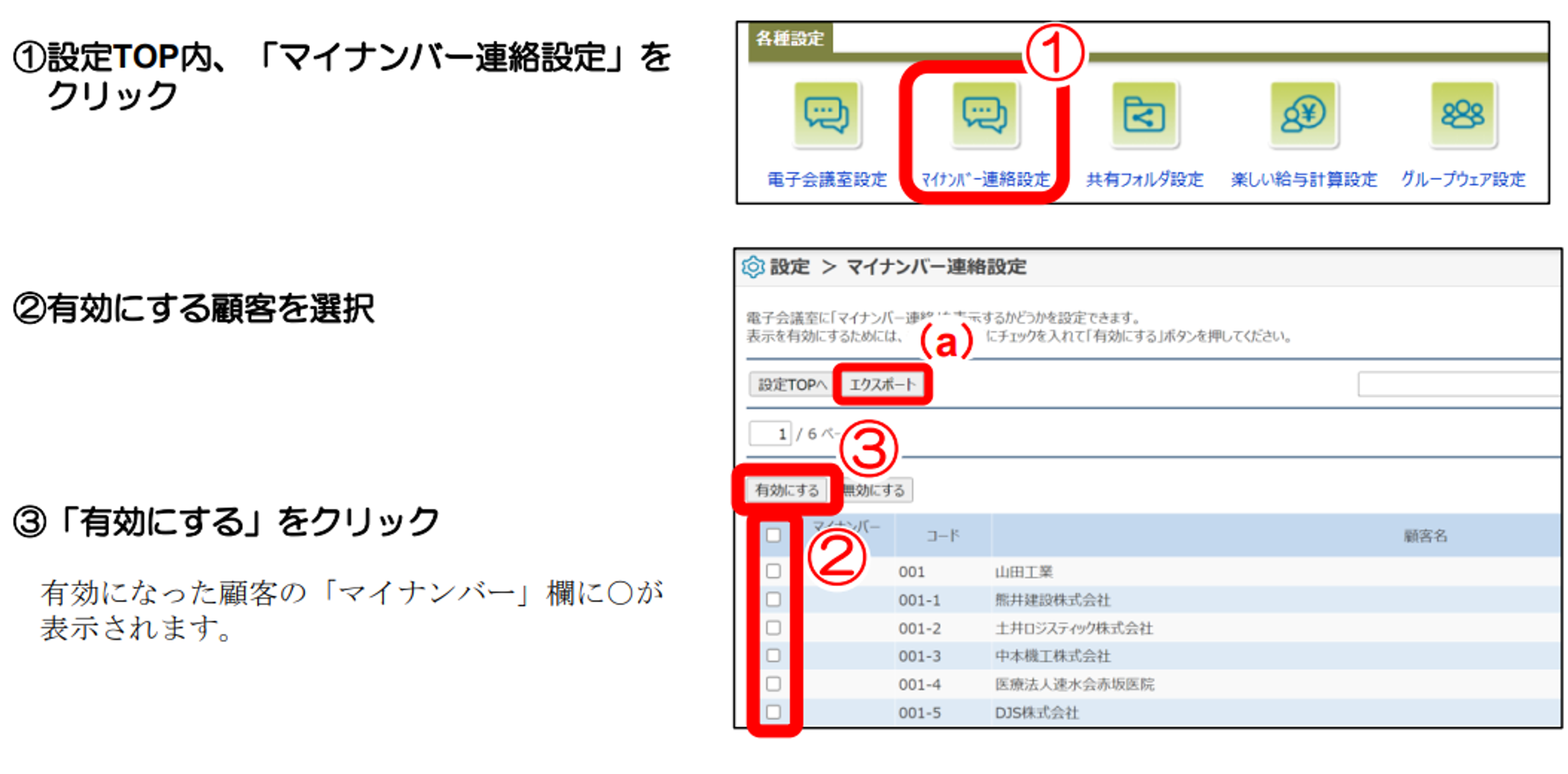
Task: Click the 共有フォルダ設定 text link
Action: click(x=1144, y=179)
